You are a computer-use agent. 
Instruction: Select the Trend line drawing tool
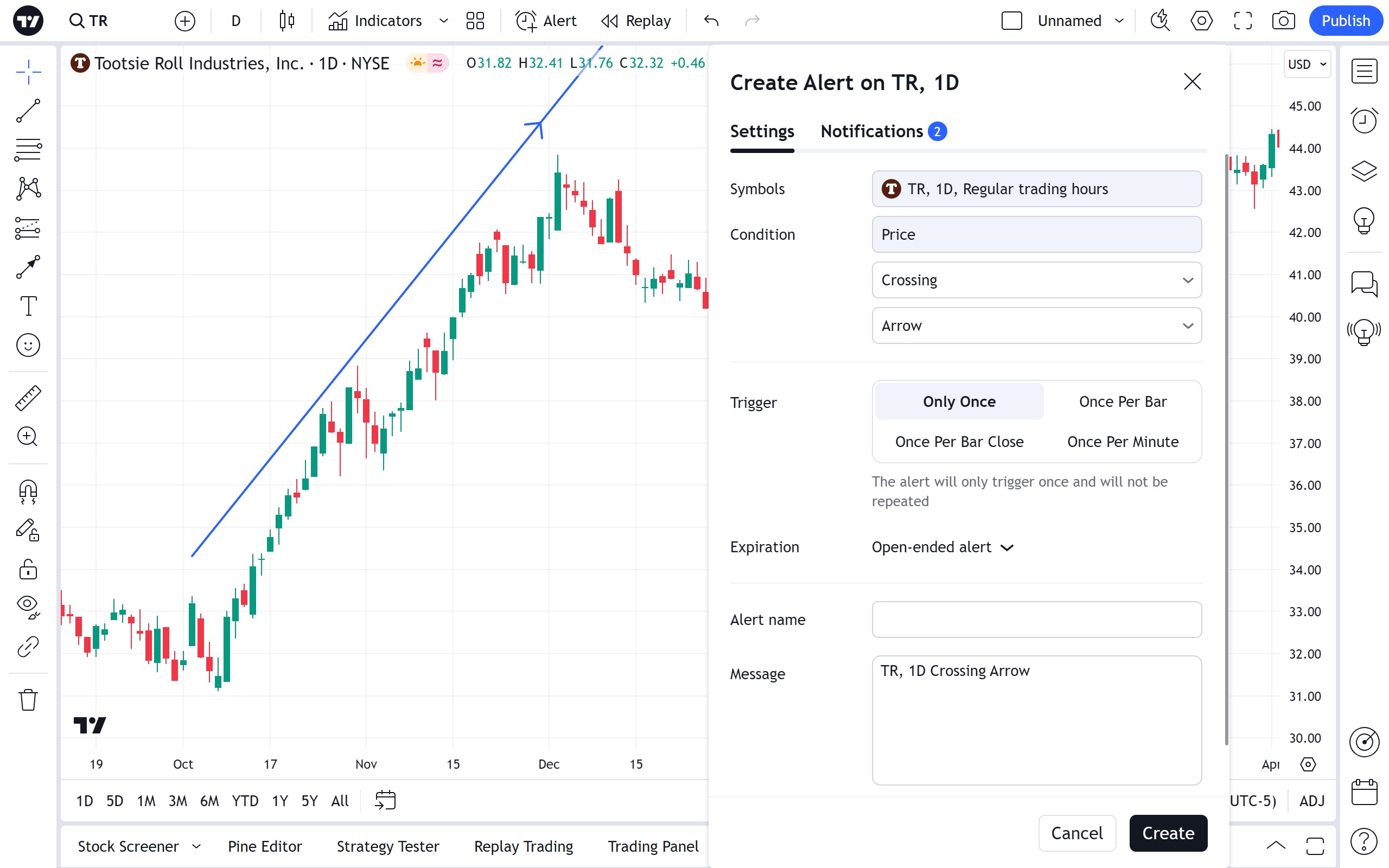point(28,111)
